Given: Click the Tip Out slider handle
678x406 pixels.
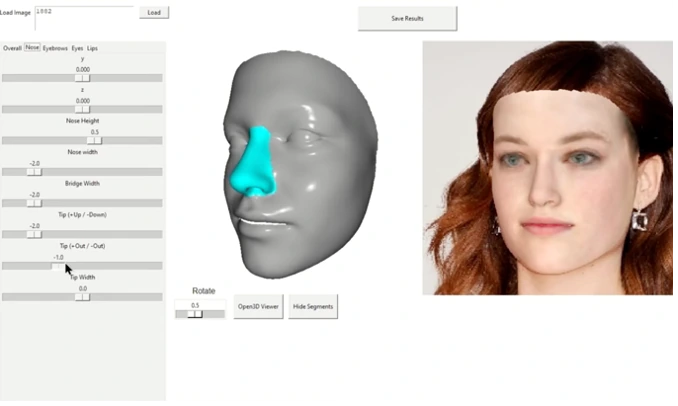Looking at the screenshot, I should [58, 266].
